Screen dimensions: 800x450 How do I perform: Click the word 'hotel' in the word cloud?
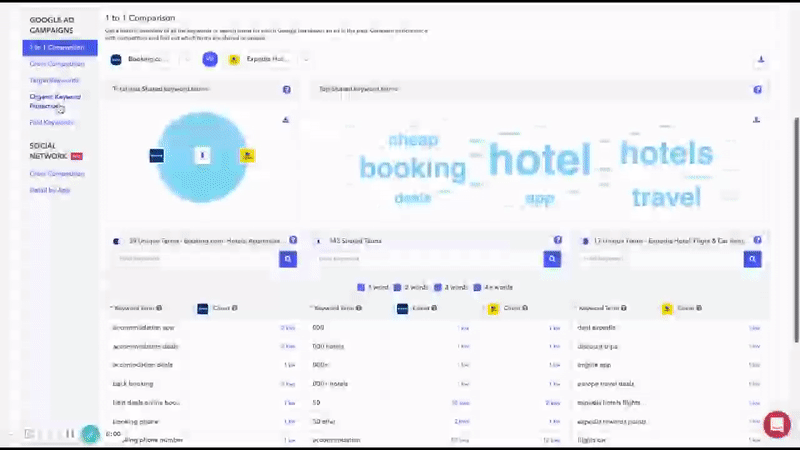pos(539,159)
